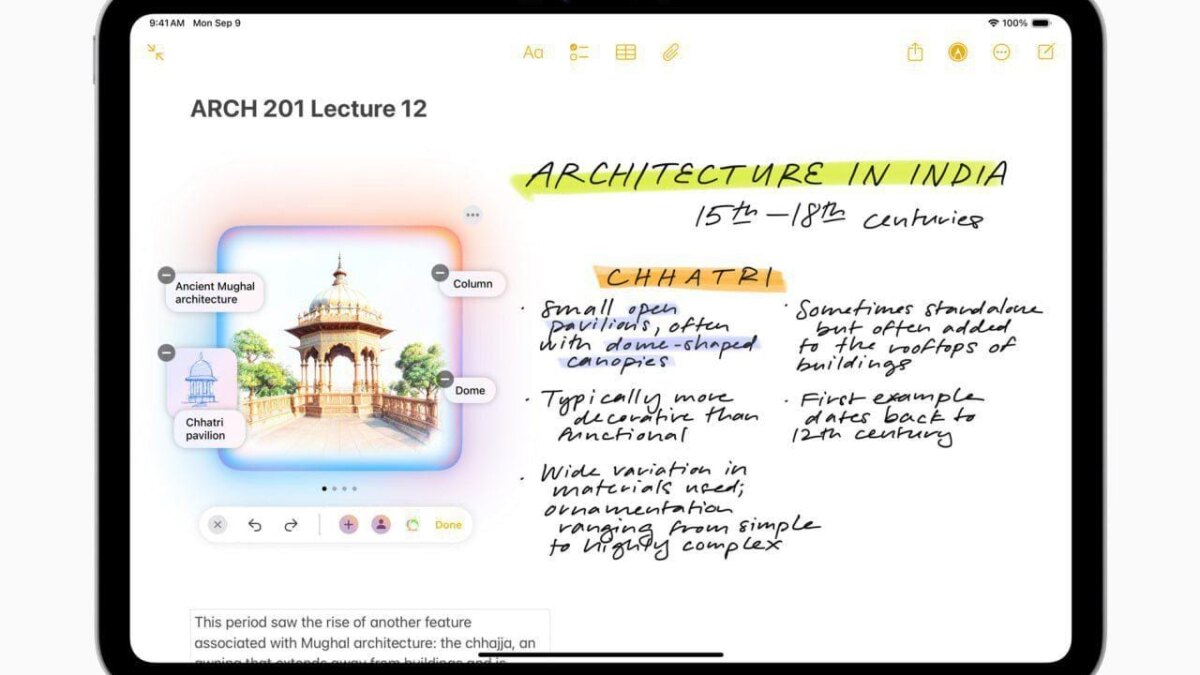Remove the Column concept tag
The height and width of the screenshot is (675, 1200).
pyautogui.click(x=440, y=273)
